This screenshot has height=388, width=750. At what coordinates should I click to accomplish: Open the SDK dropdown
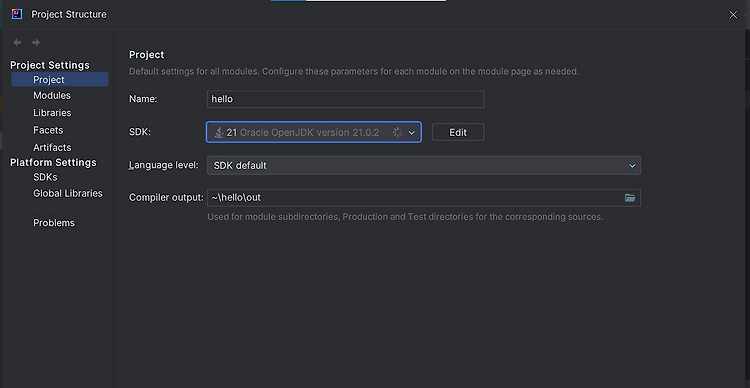(314, 132)
